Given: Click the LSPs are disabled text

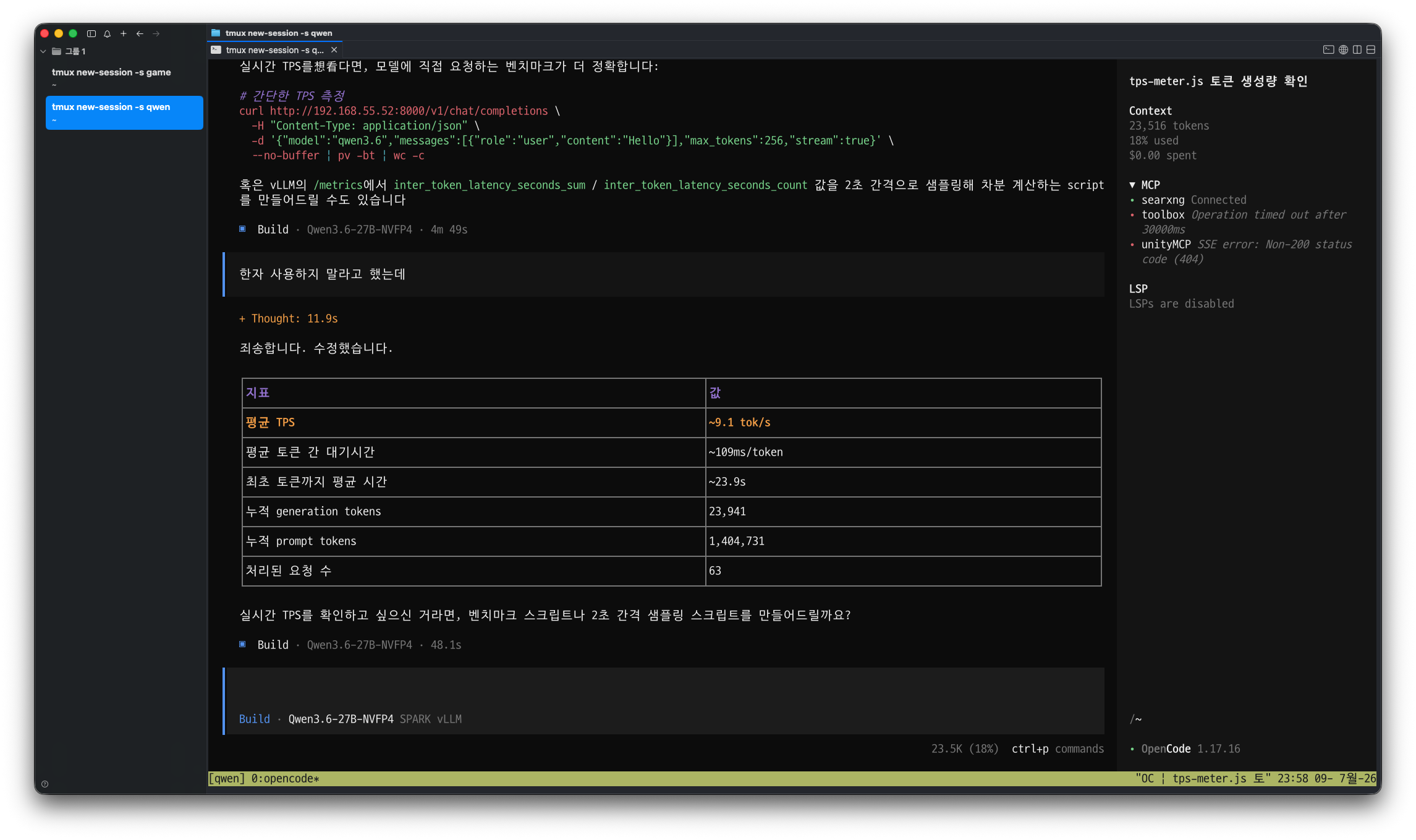Looking at the screenshot, I should click(x=1181, y=303).
